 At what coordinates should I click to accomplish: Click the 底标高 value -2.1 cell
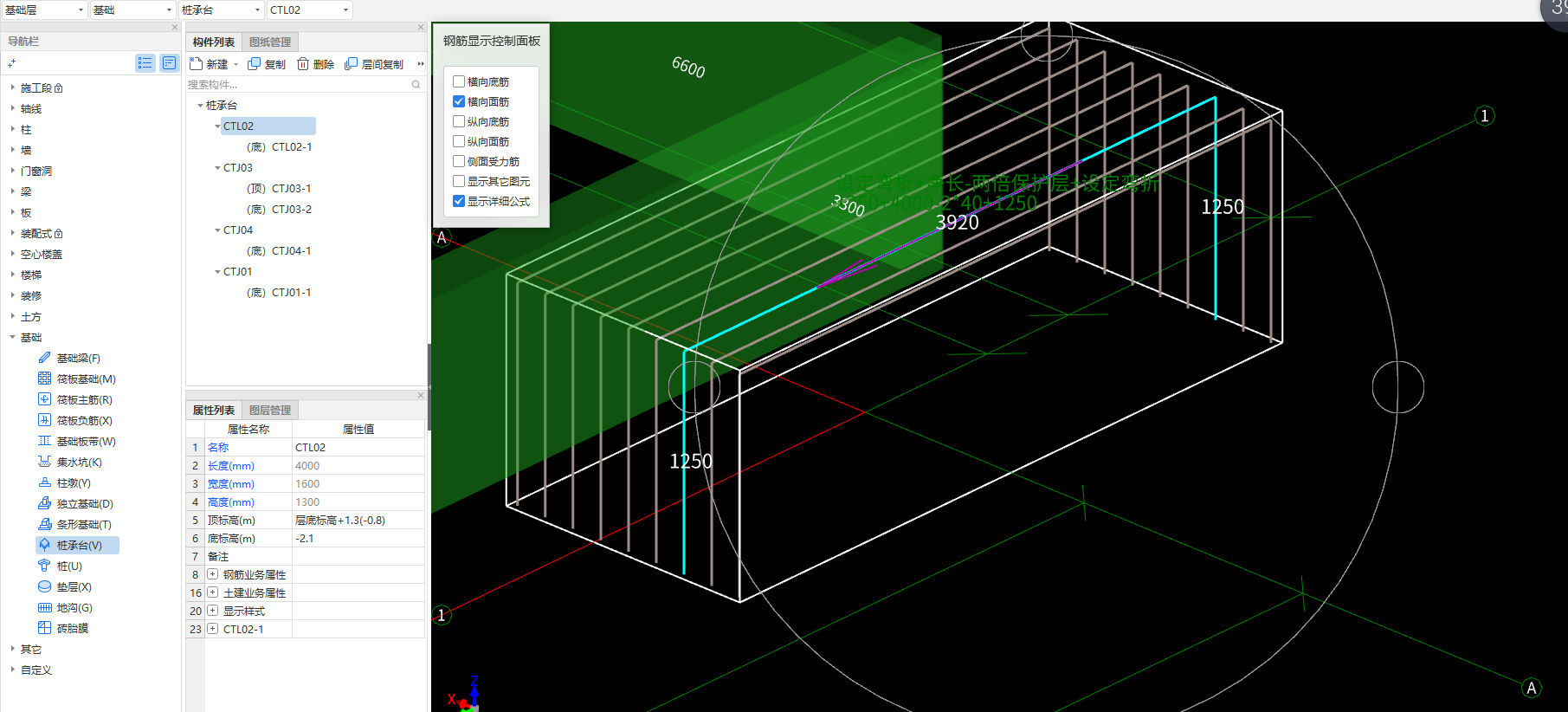[x=358, y=539]
